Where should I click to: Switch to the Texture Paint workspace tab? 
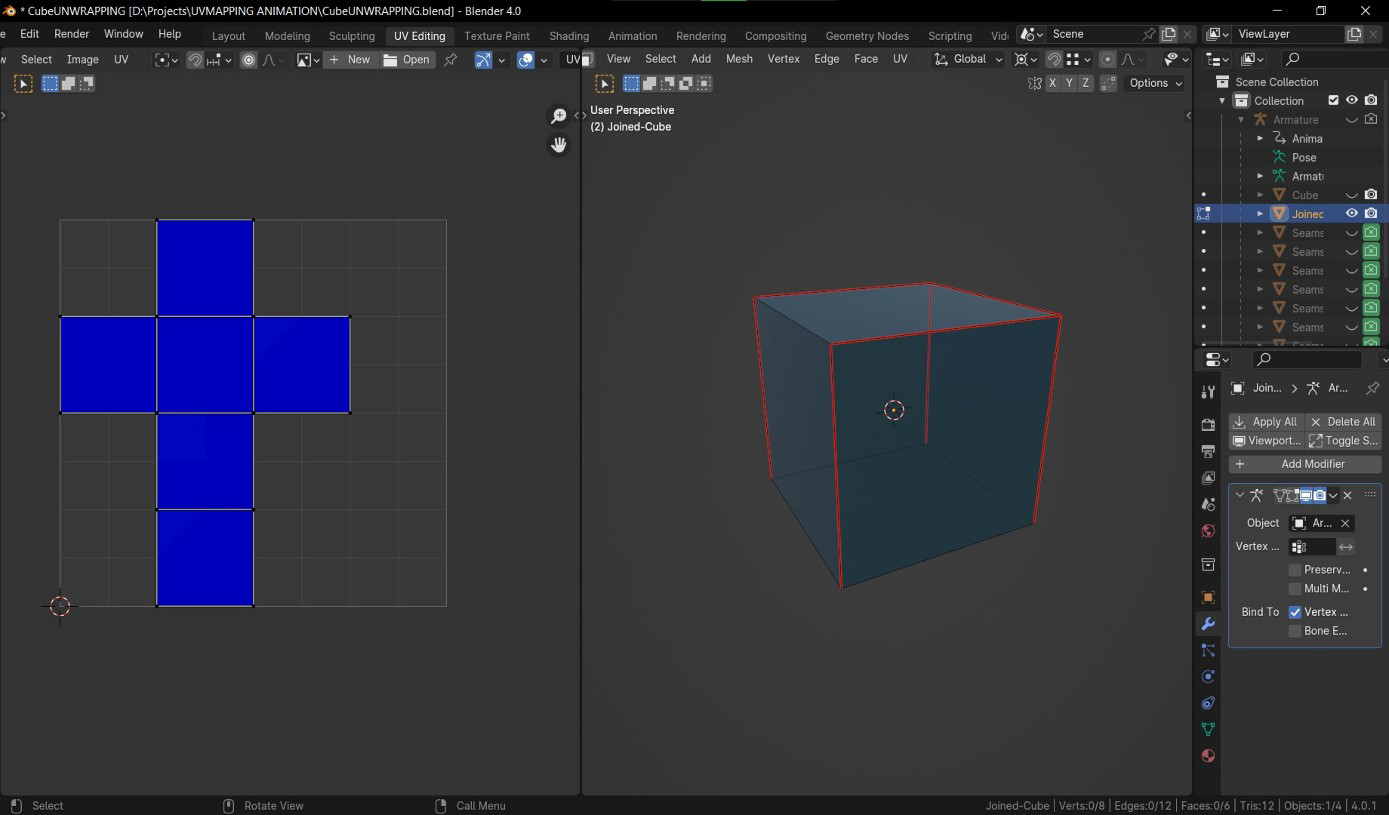click(x=496, y=36)
